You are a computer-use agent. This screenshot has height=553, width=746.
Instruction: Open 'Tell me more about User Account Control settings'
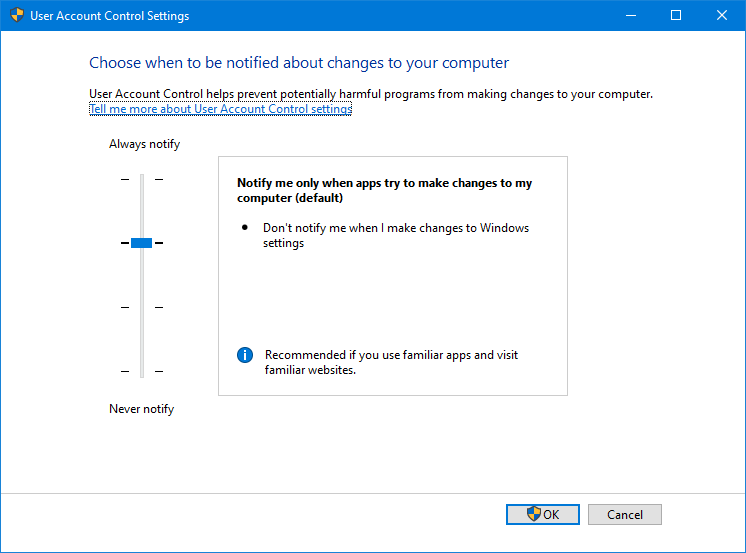coord(220,109)
